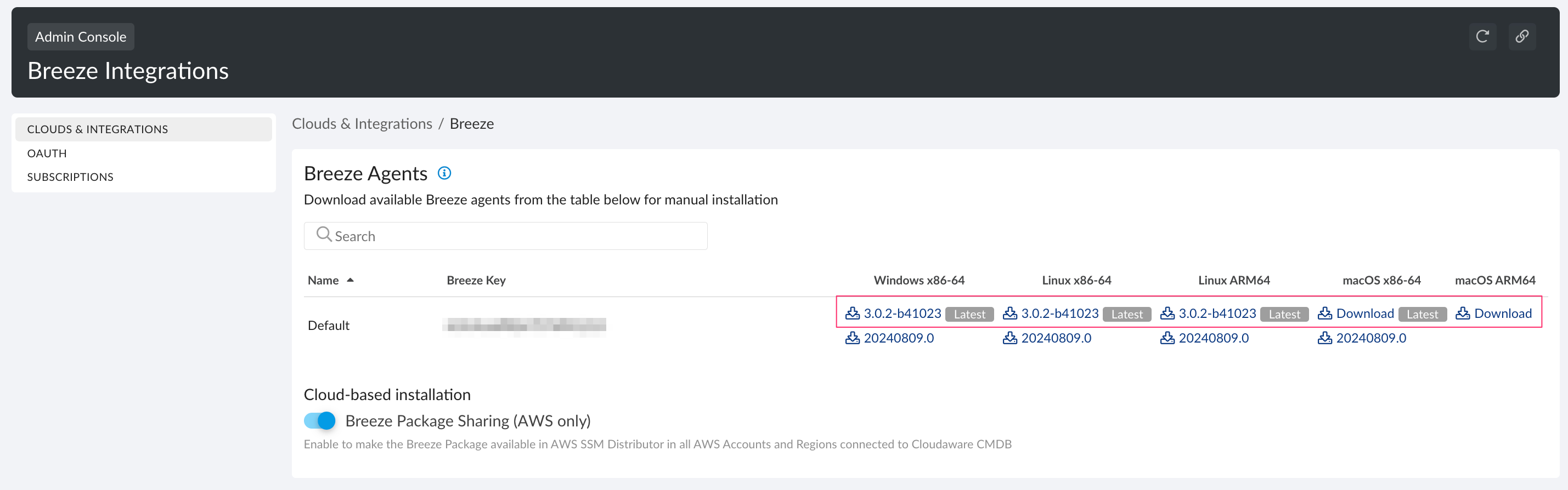Disable Breeze Package Sharing toggle
The height and width of the screenshot is (490, 1568).
point(319,421)
